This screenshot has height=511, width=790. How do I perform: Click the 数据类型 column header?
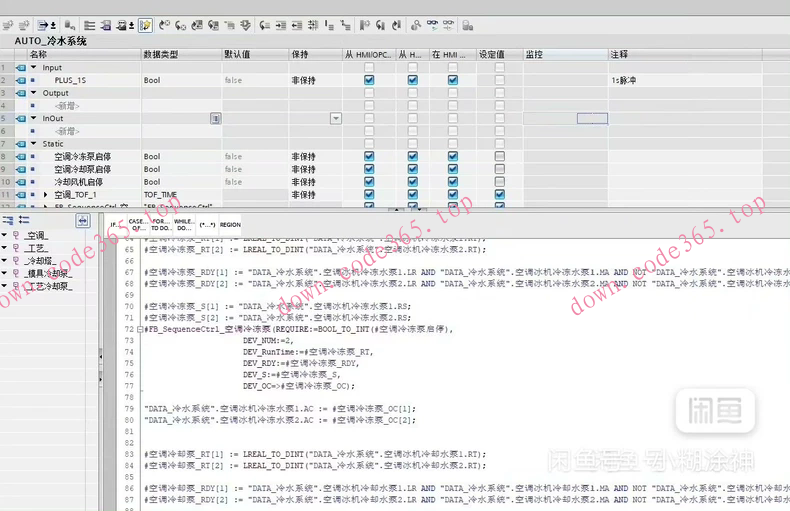pos(181,54)
